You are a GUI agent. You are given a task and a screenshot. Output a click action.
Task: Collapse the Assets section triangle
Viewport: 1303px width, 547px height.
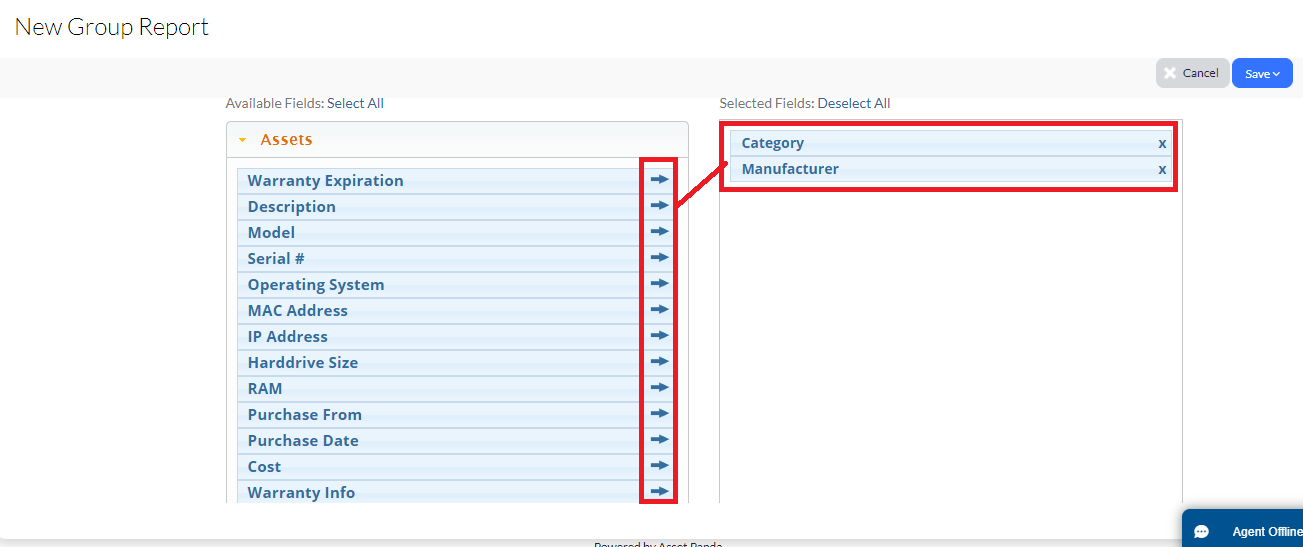pyautogui.click(x=242, y=140)
